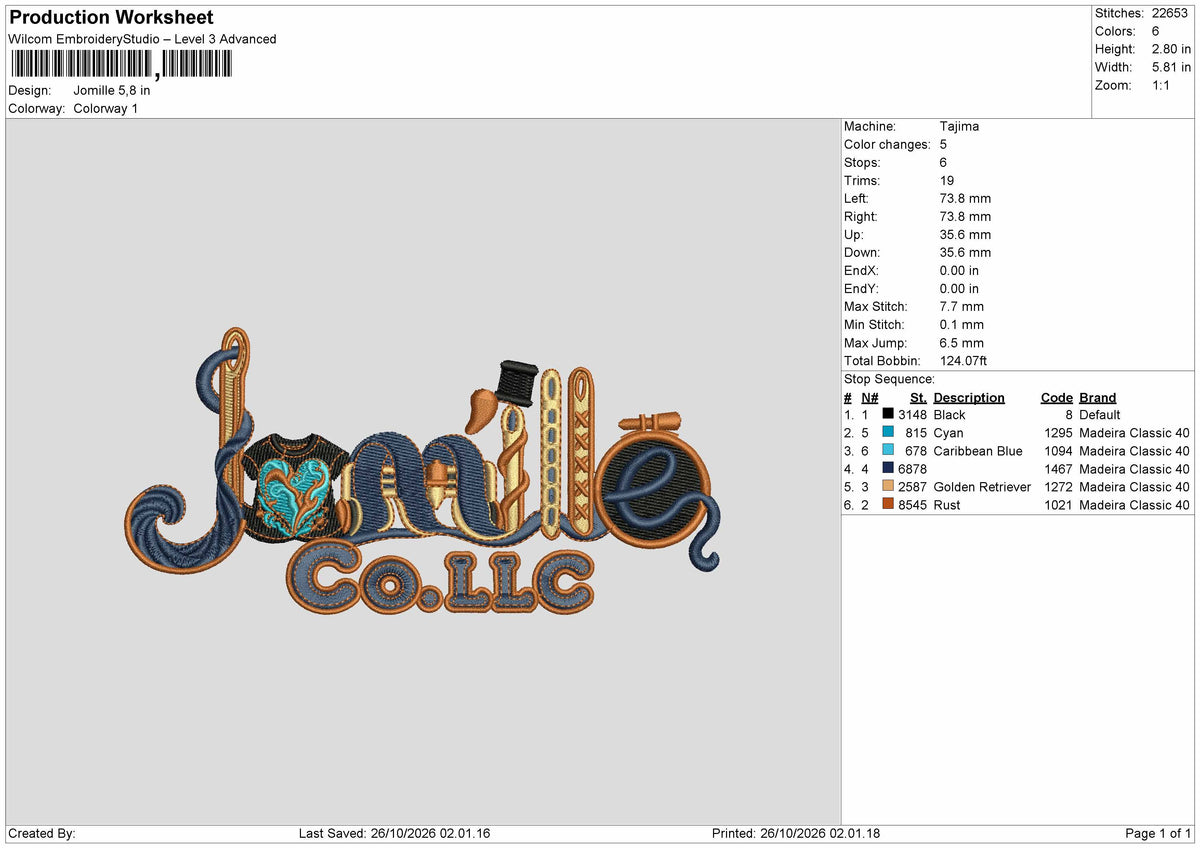Click the thread code 1021
Screen dimensions: 1200x848
click(1057, 504)
